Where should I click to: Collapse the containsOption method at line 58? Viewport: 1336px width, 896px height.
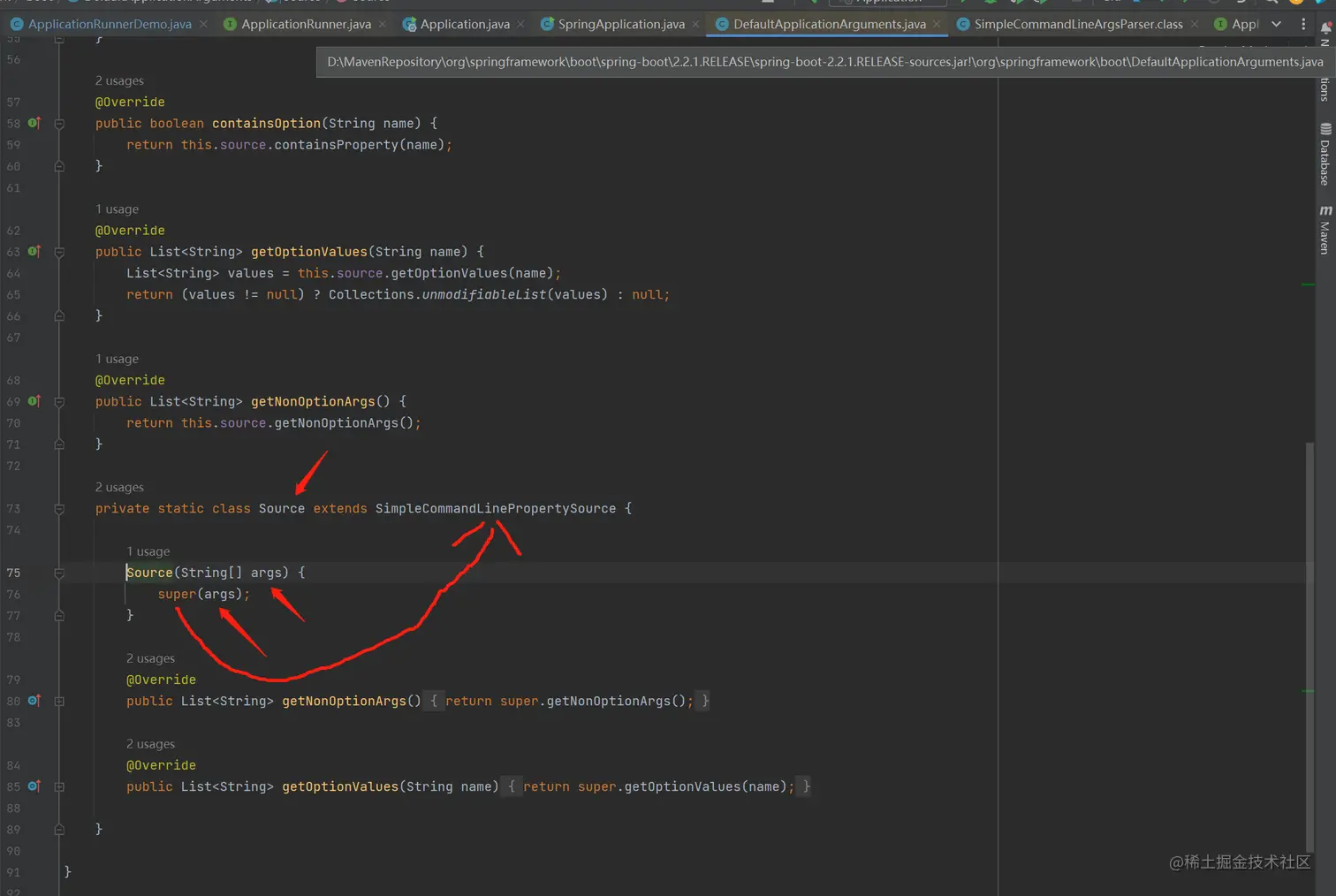pos(59,124)
